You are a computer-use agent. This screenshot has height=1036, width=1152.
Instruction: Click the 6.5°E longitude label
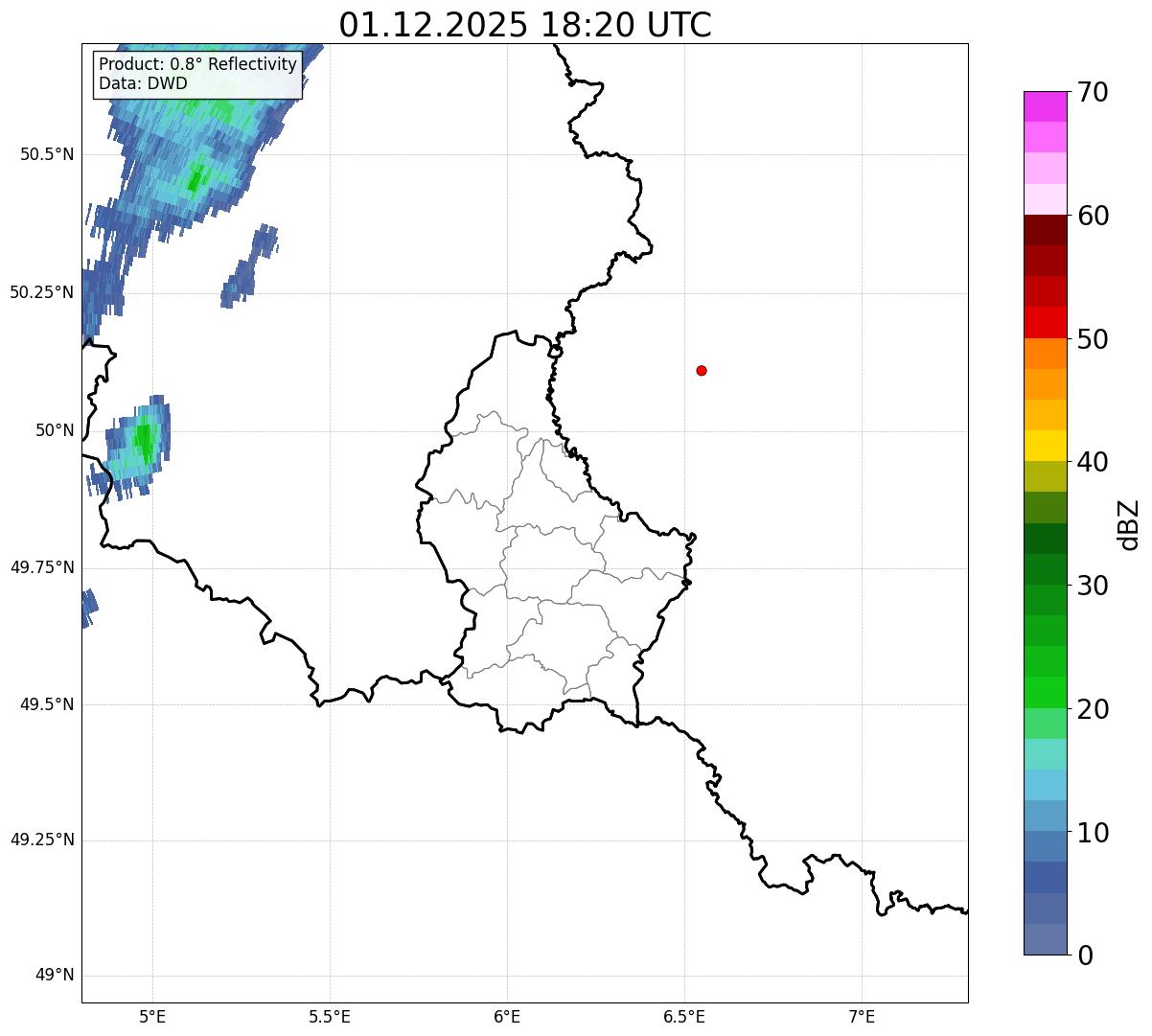[x=684, y=1017]
